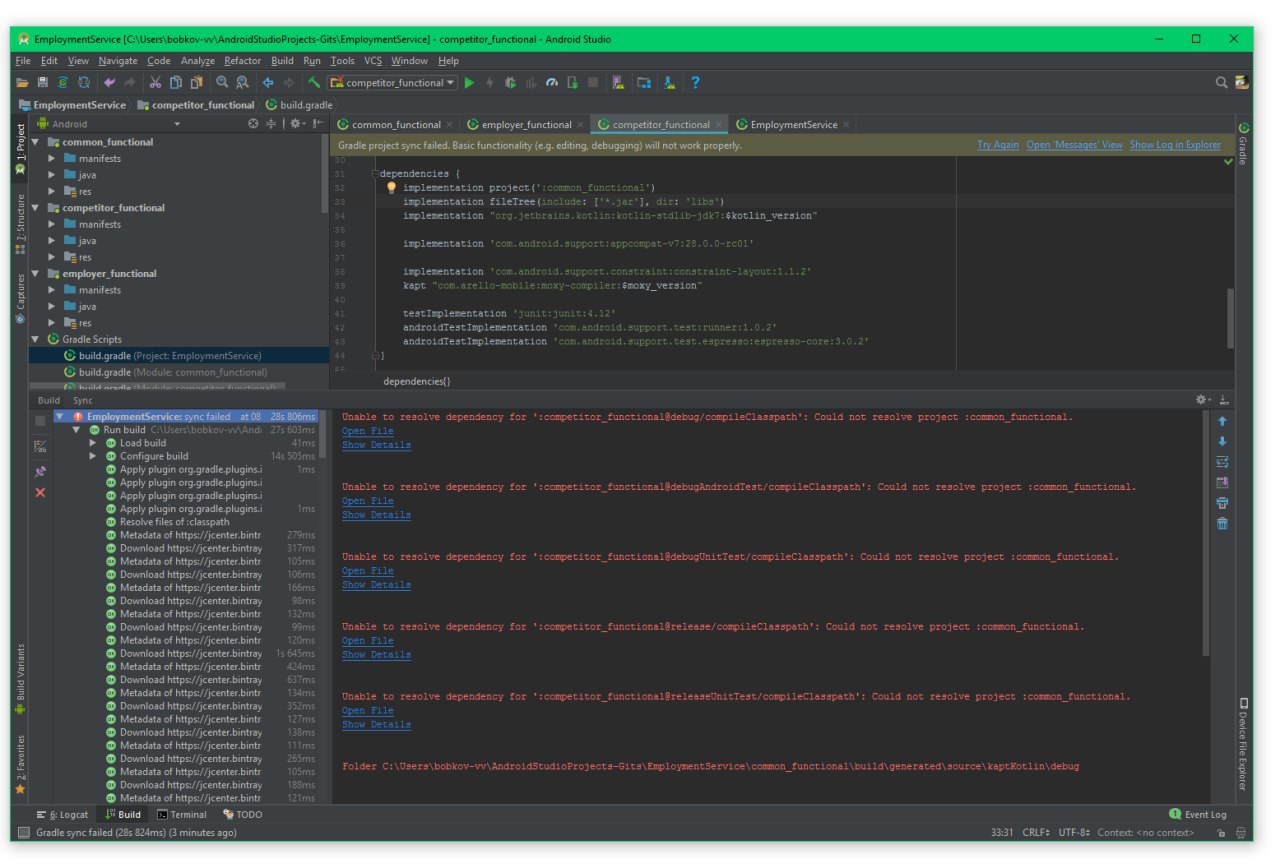Open Help via the question mark icon
1280x868 pixels.
(x=695, y=83)
